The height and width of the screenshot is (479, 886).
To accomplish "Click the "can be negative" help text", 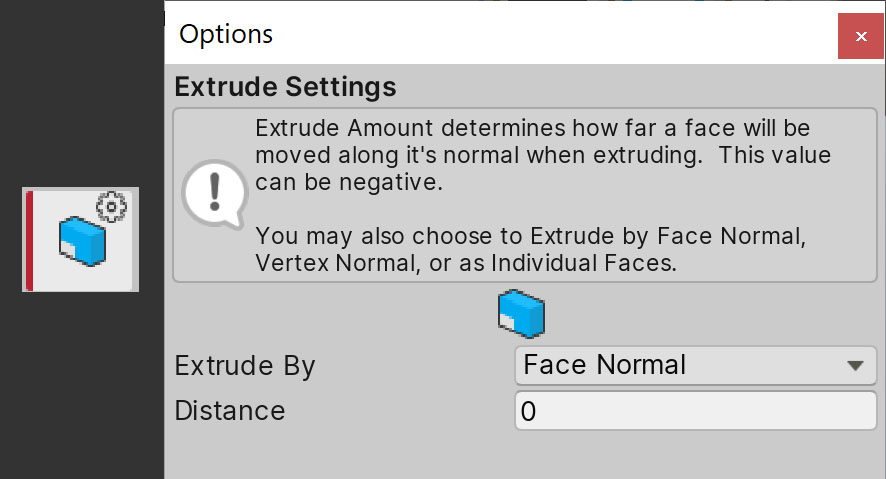I will point(348,183).
